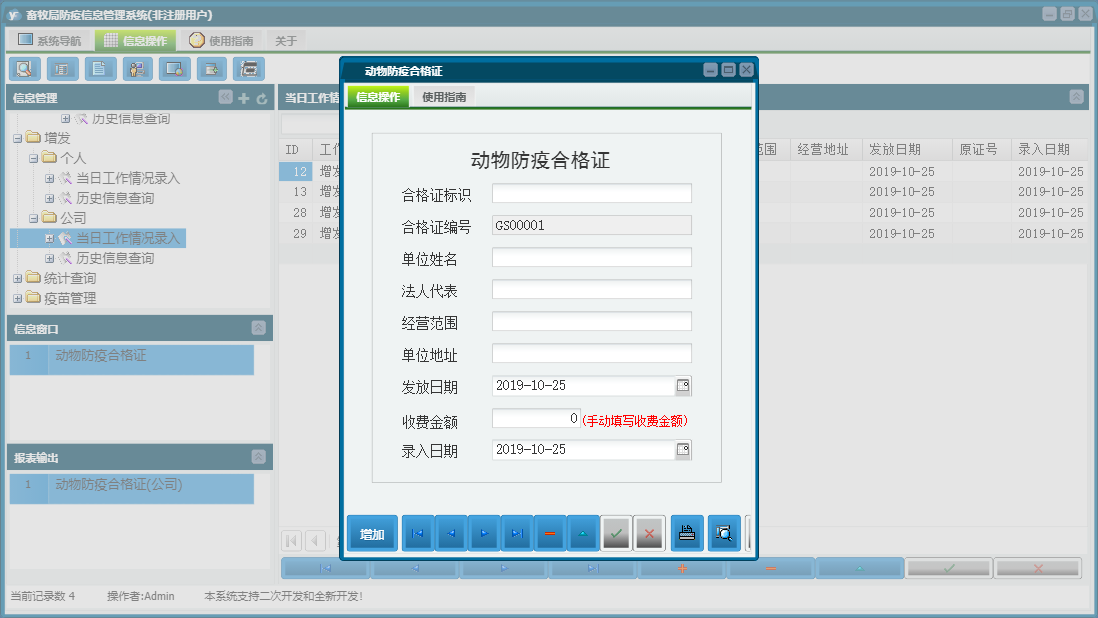
Task: Open print preview in the dialog toolbar
Action: pyautogui.click(x=723, y=533)
